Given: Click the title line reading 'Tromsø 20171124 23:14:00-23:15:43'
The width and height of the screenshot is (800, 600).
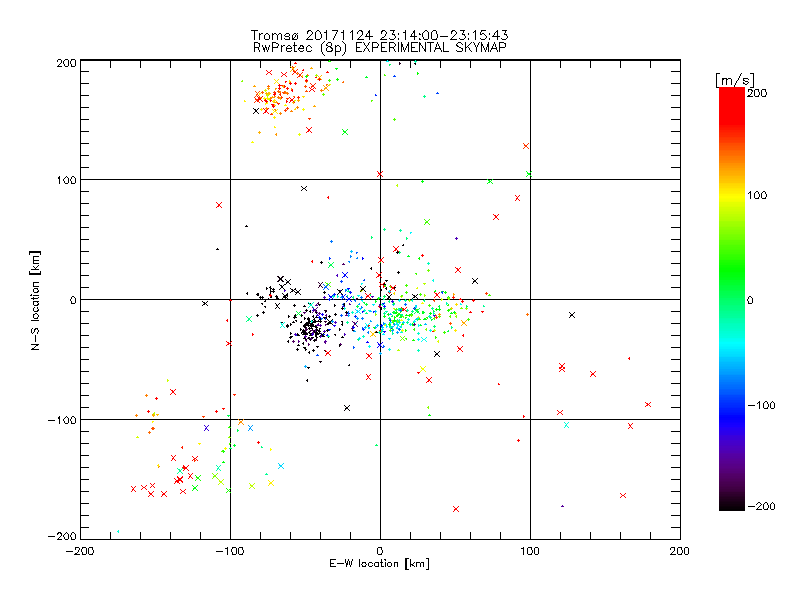Looking at the screenshot, I should 379,35.
